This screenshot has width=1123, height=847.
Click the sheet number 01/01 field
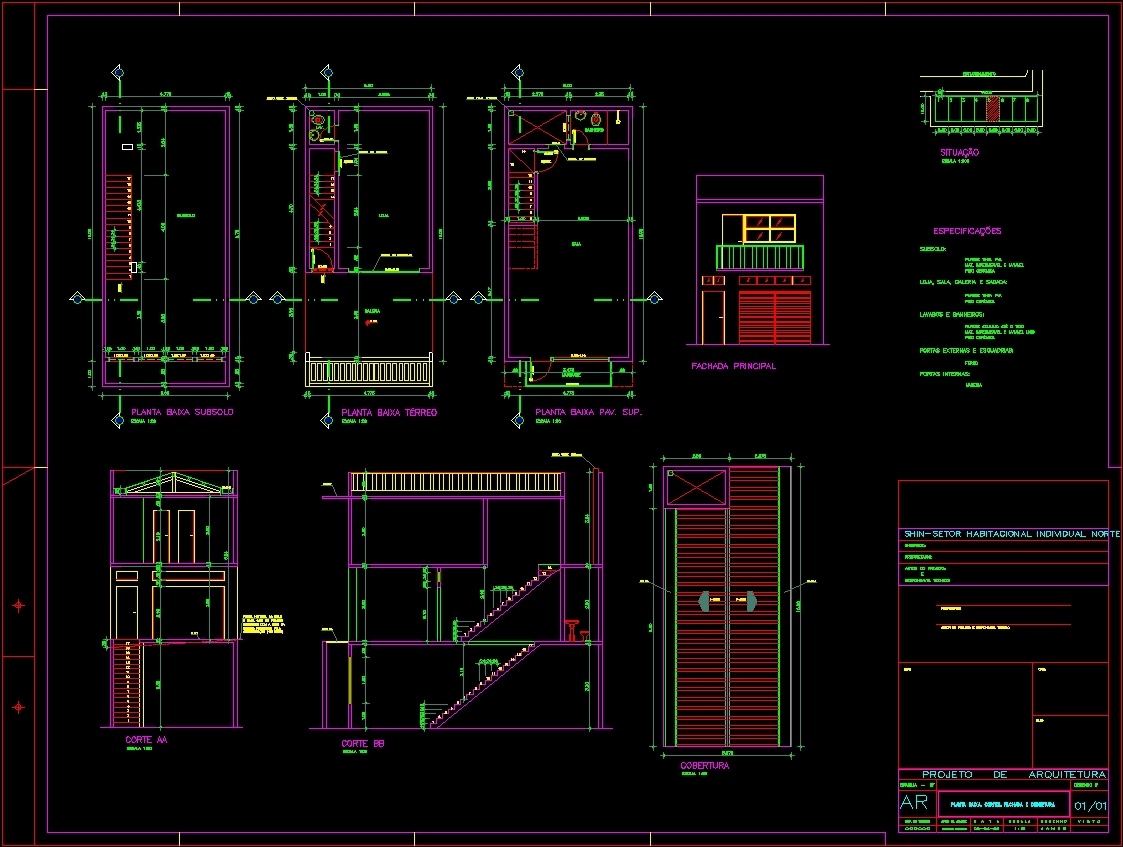[1090, 804]
